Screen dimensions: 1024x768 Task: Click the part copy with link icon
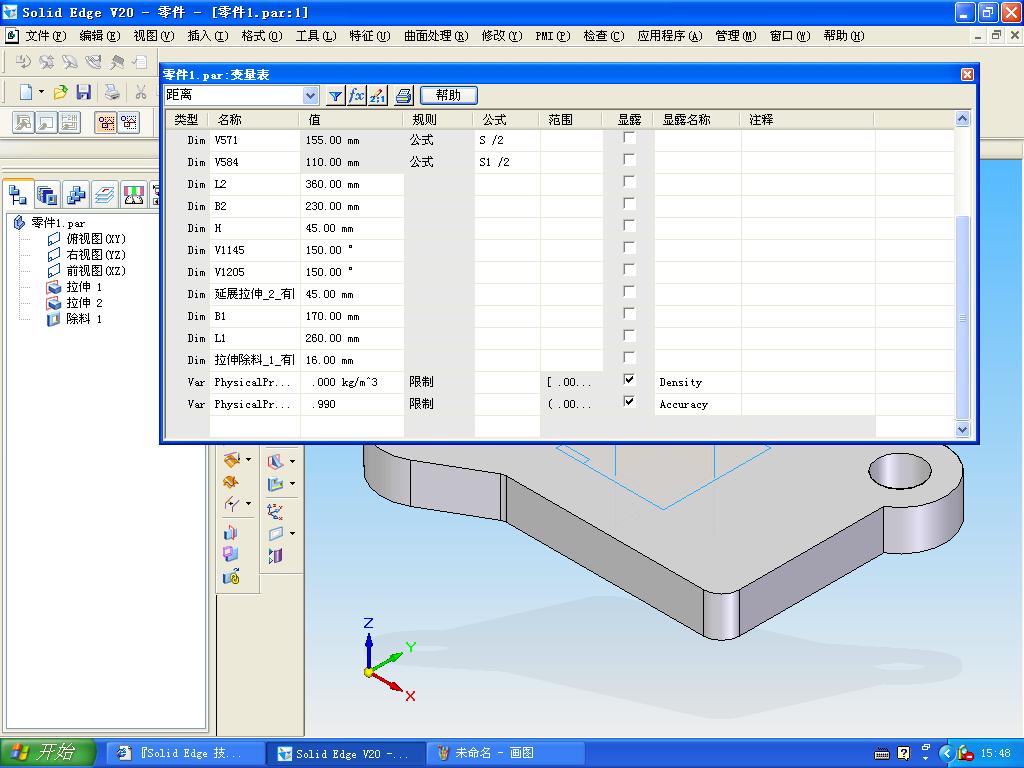[231, 577]
